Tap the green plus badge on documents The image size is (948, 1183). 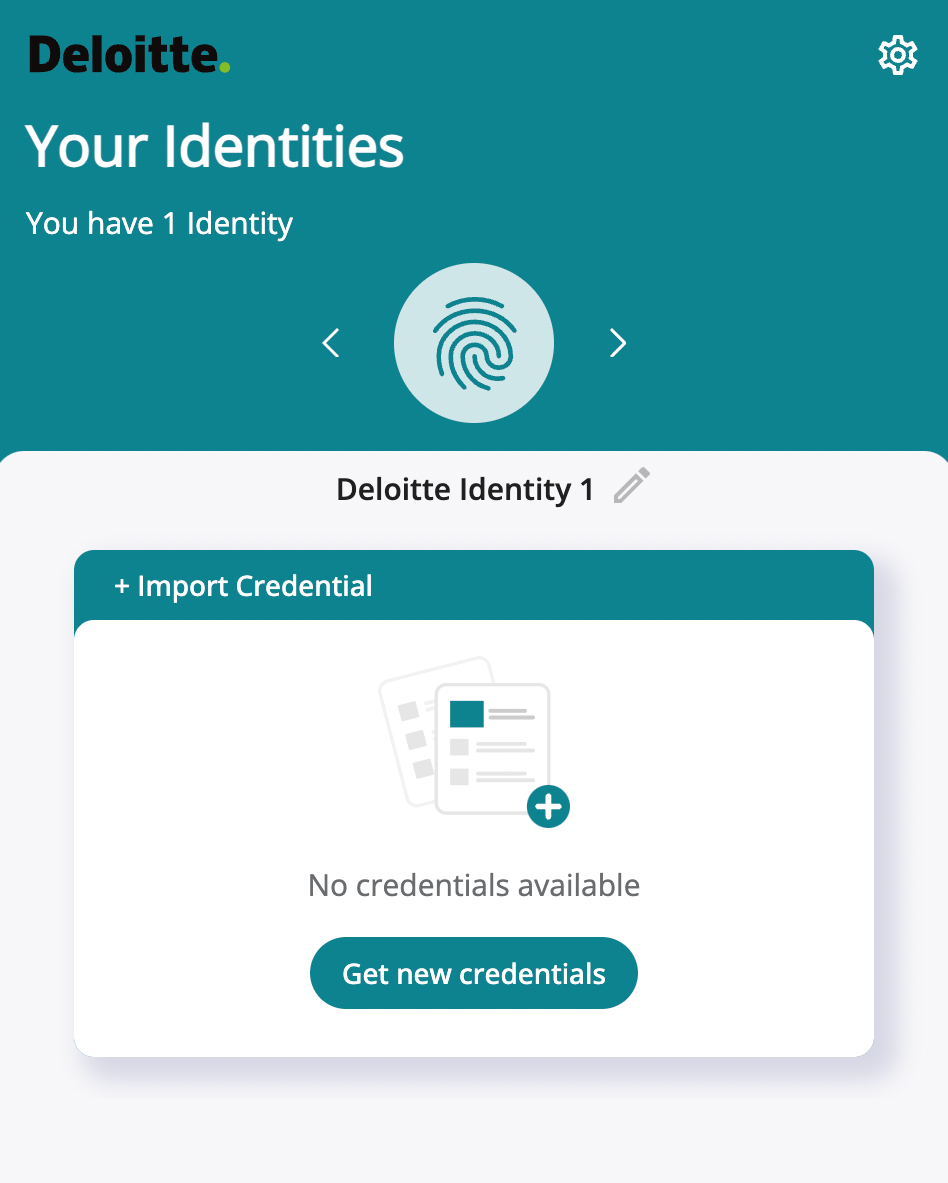point(548,807)
